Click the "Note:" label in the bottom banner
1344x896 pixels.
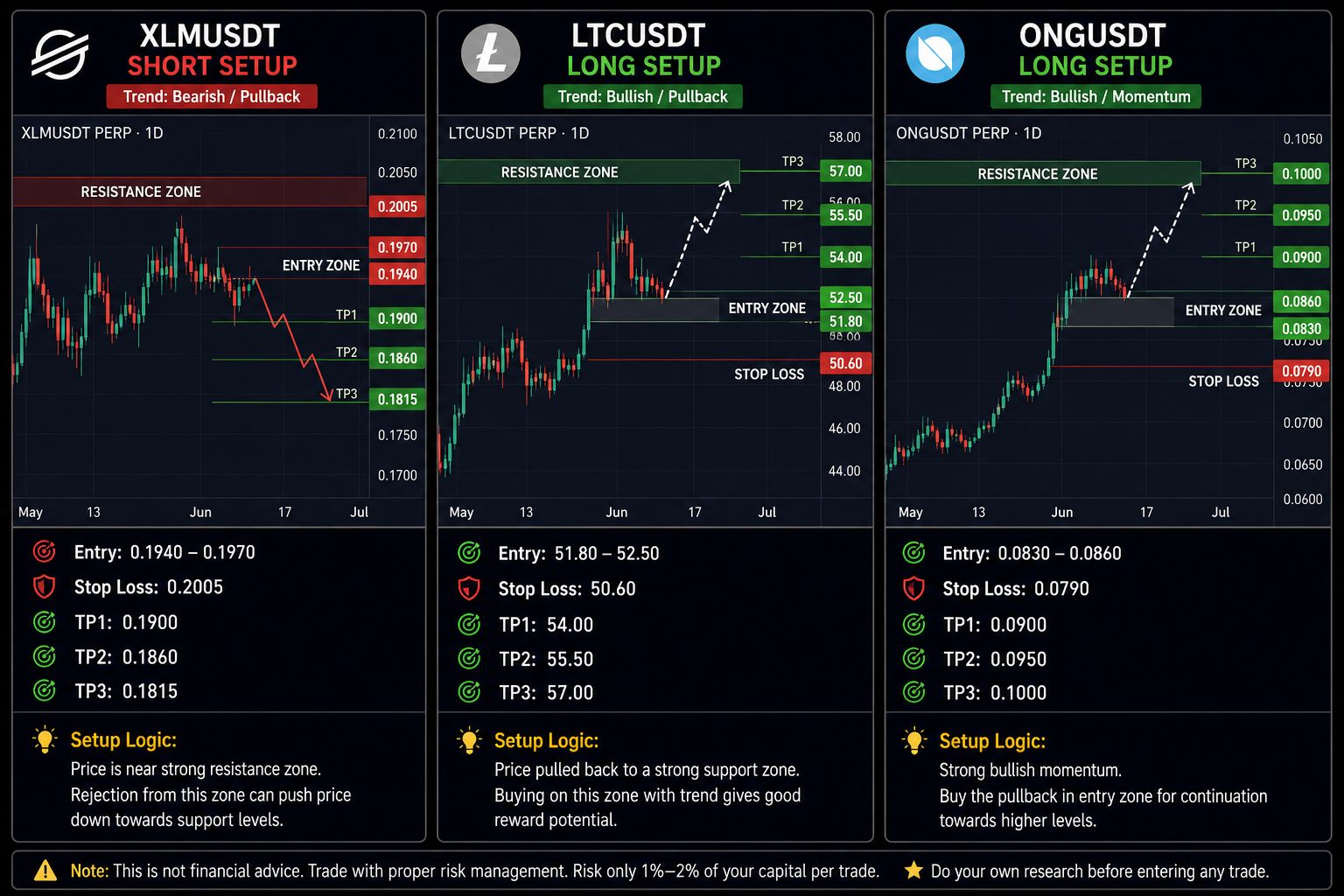click(89, 871)
